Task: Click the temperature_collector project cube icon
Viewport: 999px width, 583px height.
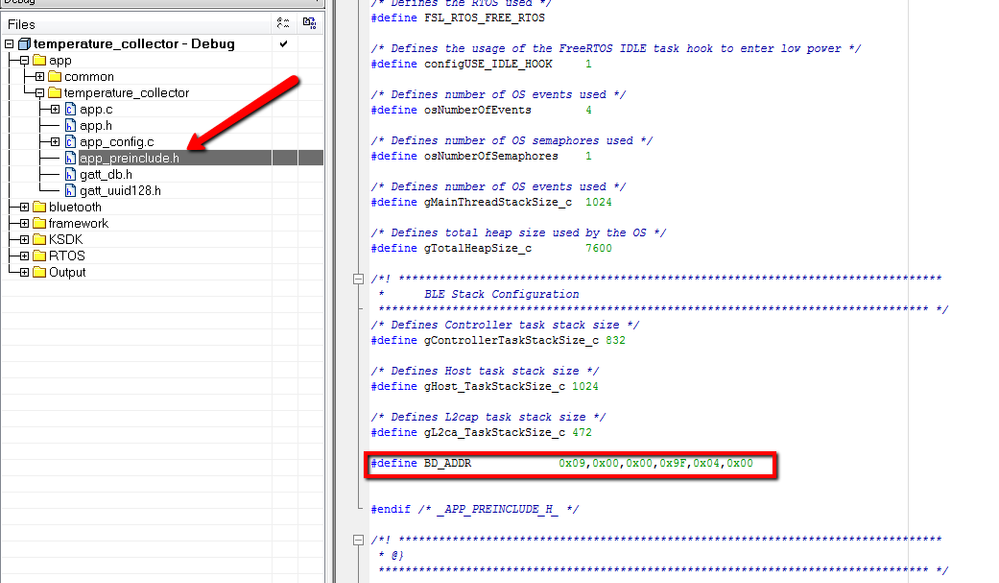Action: click(24, 44)
